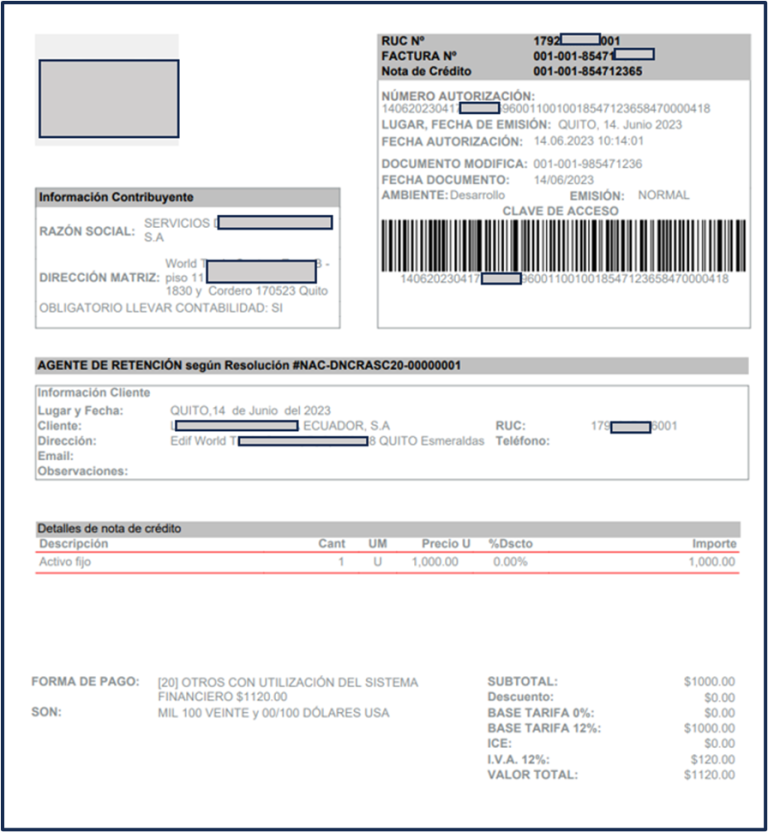Click the AGENTE DE RETENCIÓN resolution banner

[x=249, y=366]
